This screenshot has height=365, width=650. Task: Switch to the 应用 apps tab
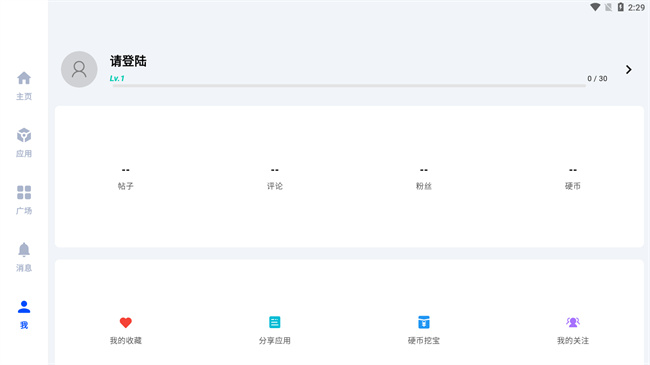pyautogui.click(x=24, y=143)
